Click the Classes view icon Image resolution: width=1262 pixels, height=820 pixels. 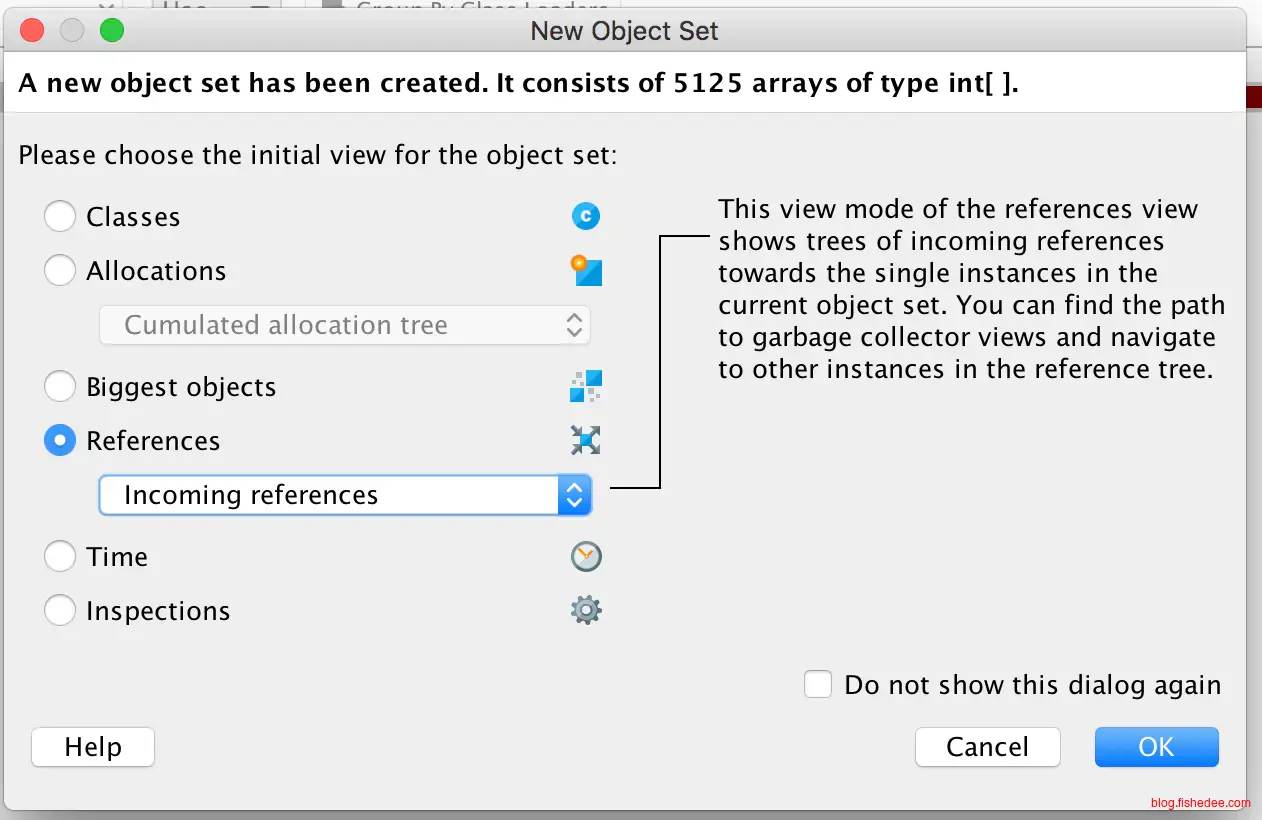pyautogui.click(x=586, y=216)
